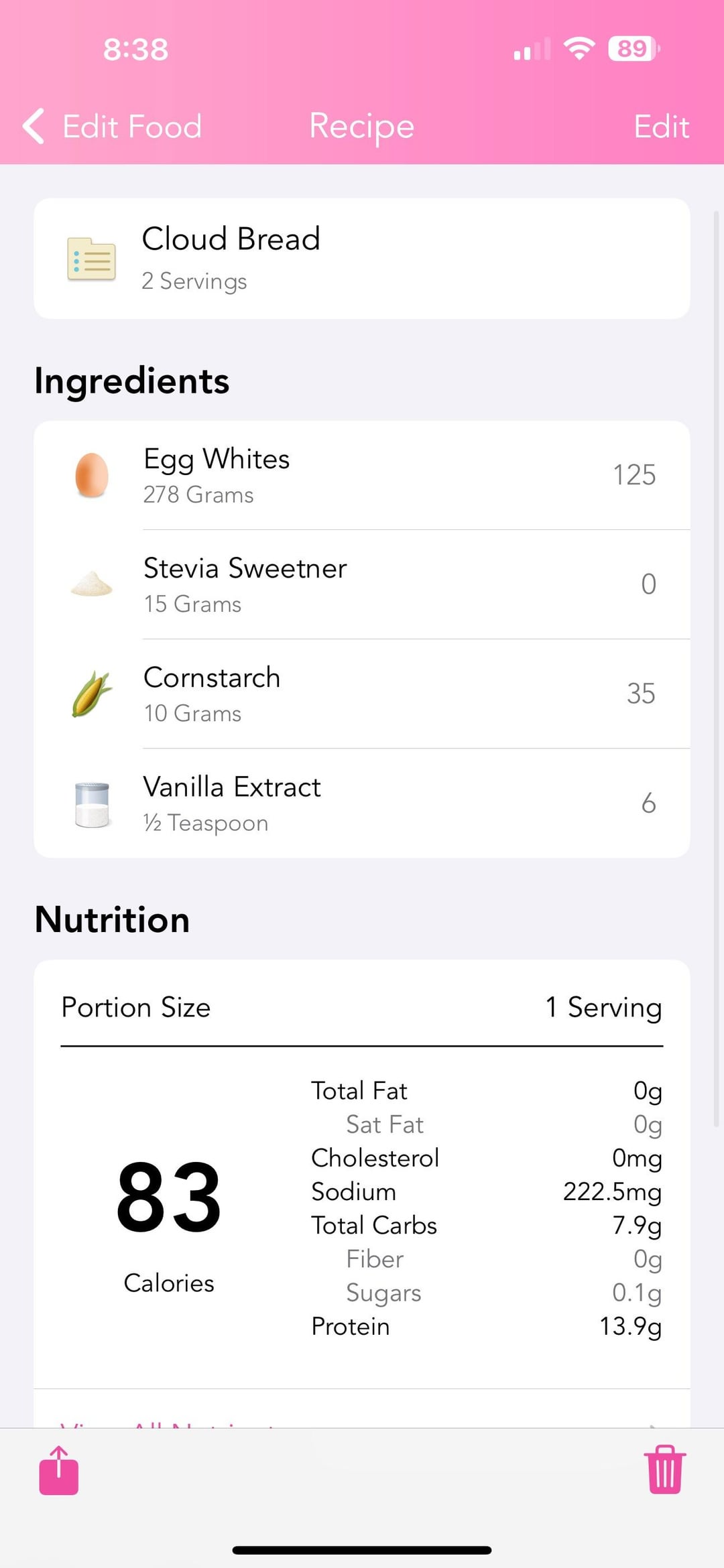Tap the battery indicator in status bar

[x=633, y=49]
